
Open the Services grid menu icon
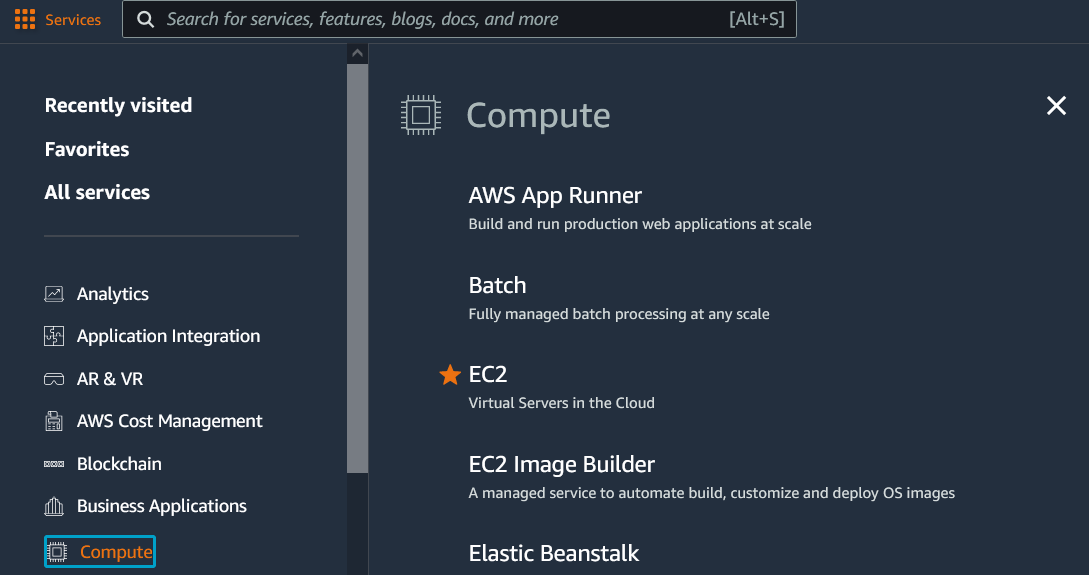tap(25, 19)
